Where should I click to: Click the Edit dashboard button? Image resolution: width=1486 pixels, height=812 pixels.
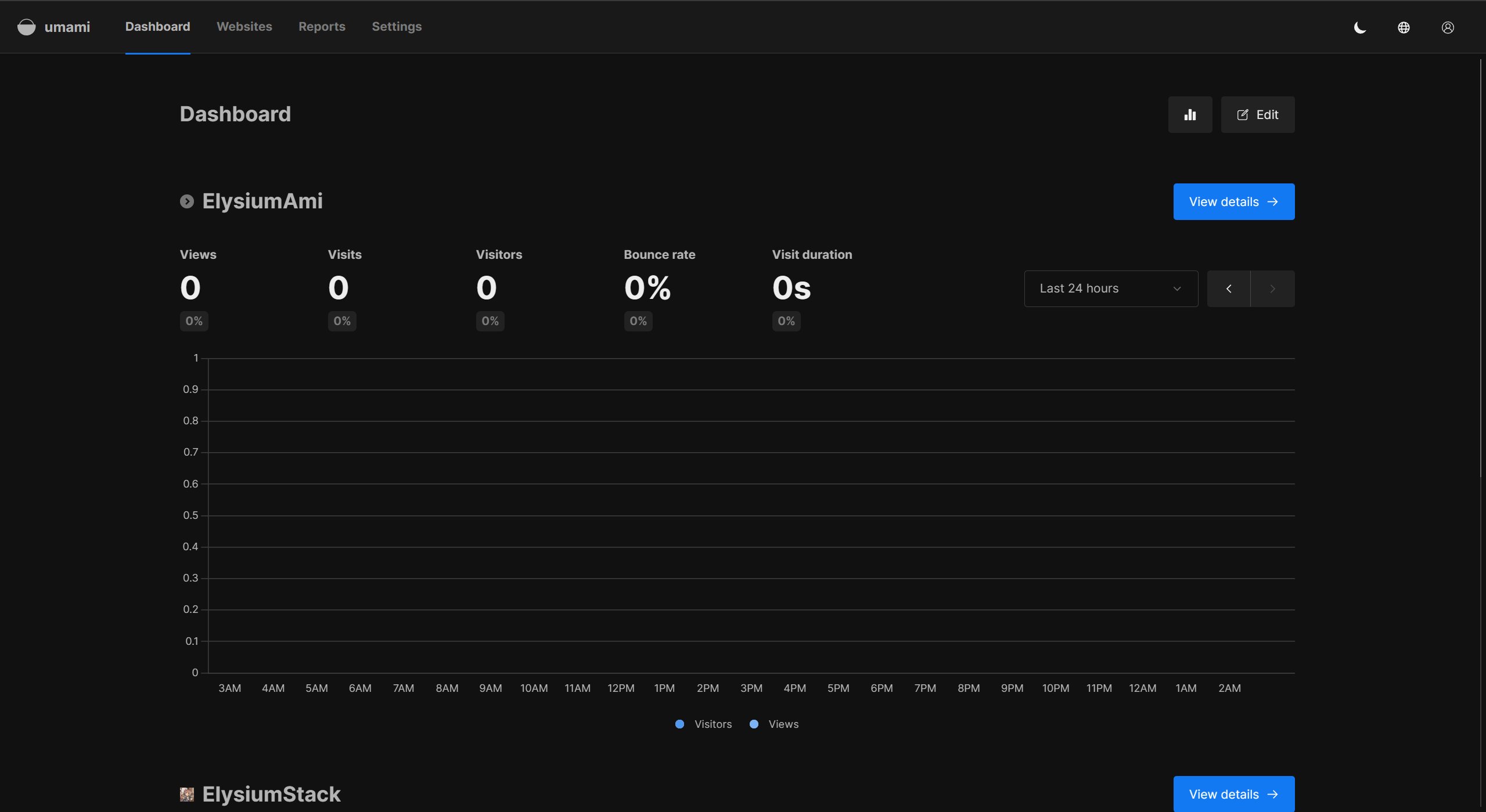(x=1257, y=115)
